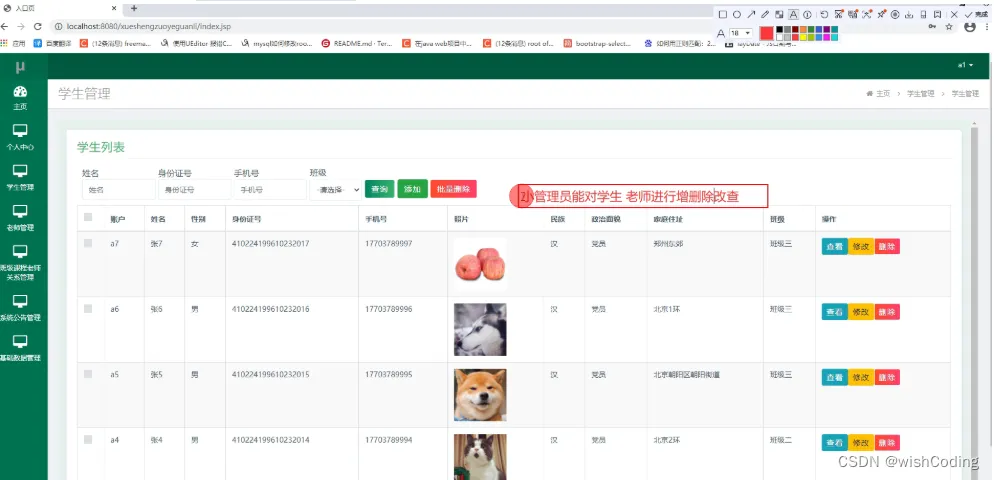
Task: Pick the orange color swatch
Action: coord(803,29)
